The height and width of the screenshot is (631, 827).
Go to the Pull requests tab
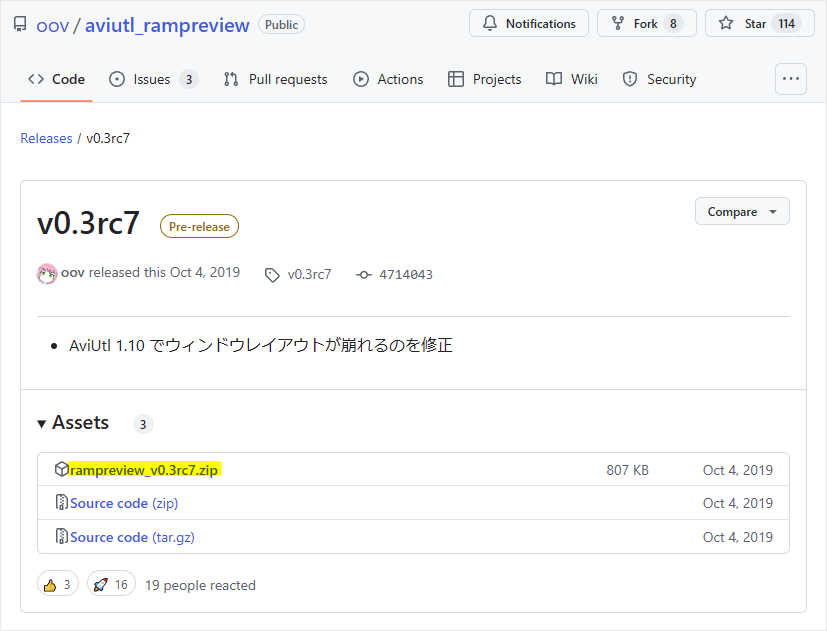coord(275,79)
